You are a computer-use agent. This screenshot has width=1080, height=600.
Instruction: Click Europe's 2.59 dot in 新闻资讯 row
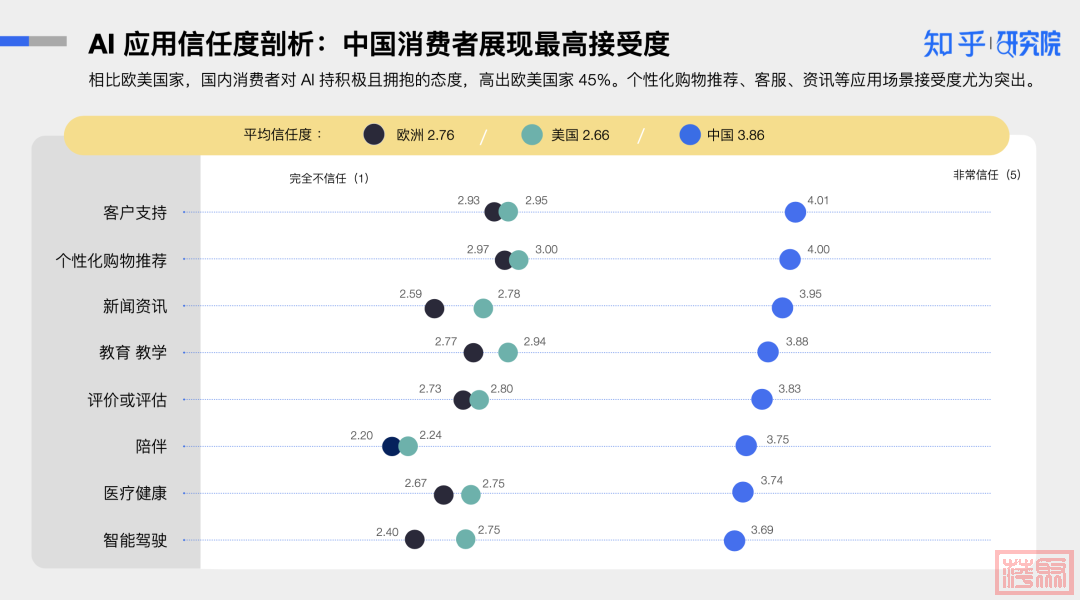coord(434,309)
